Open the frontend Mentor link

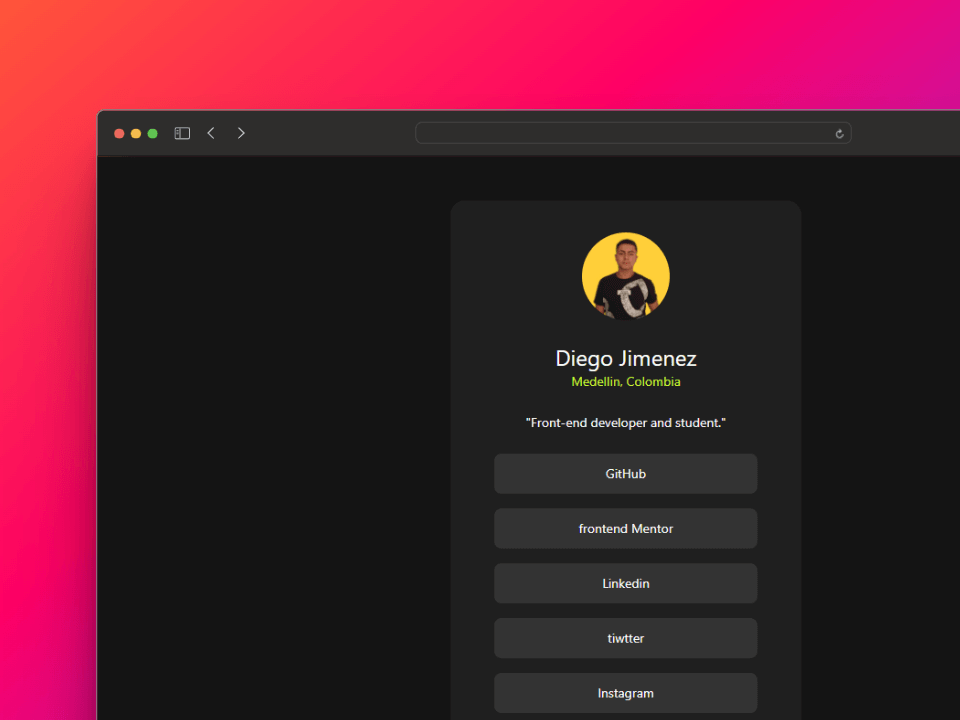pyautogui.click(x=626, y=529)
